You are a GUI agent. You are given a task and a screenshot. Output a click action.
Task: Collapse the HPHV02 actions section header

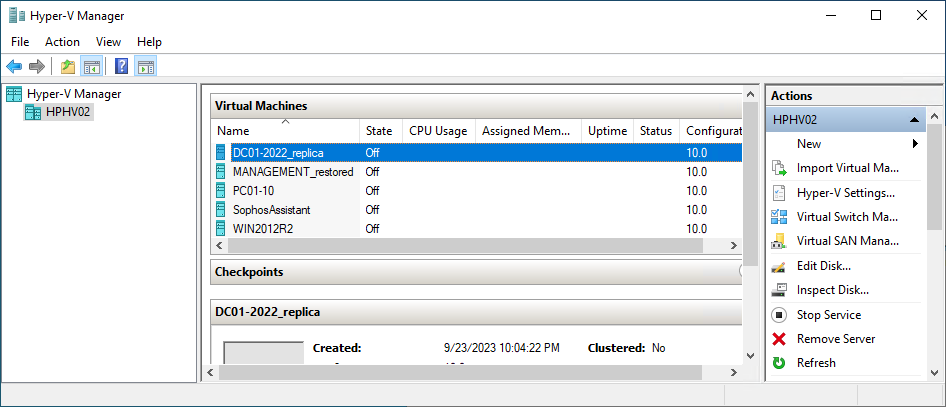pos(914,119)
